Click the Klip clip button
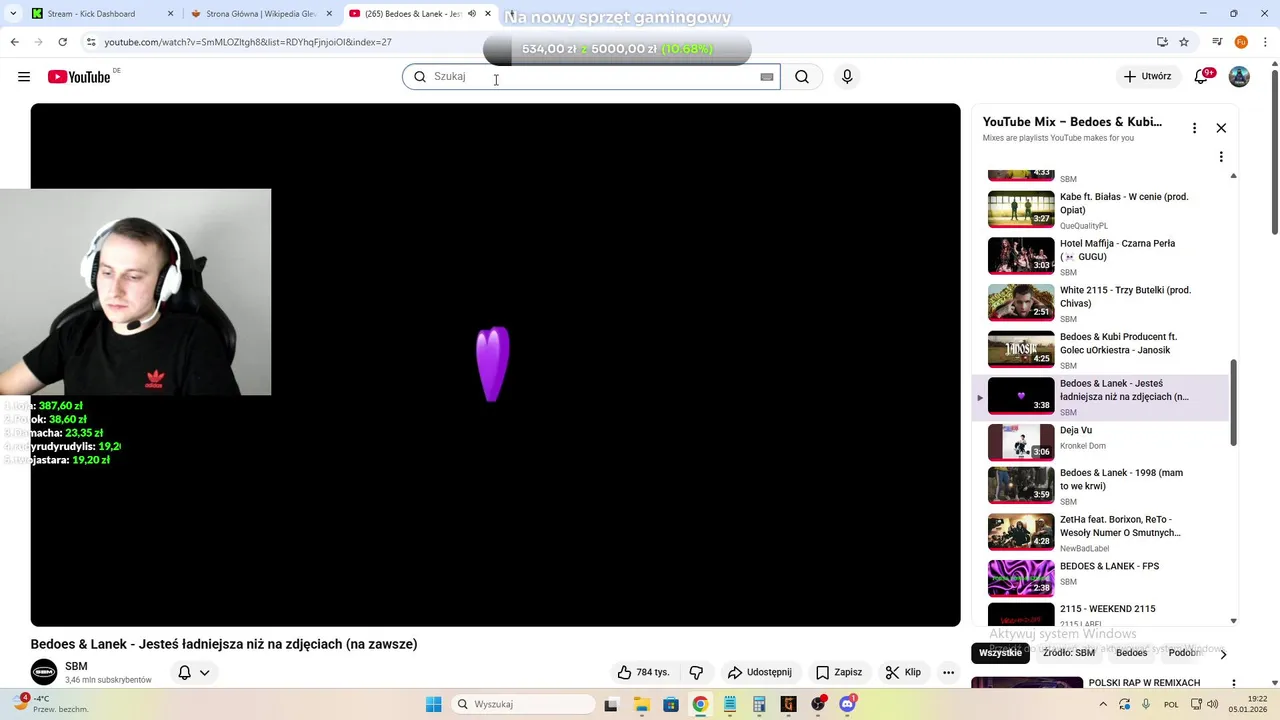1280x720 pixels. 903,673
